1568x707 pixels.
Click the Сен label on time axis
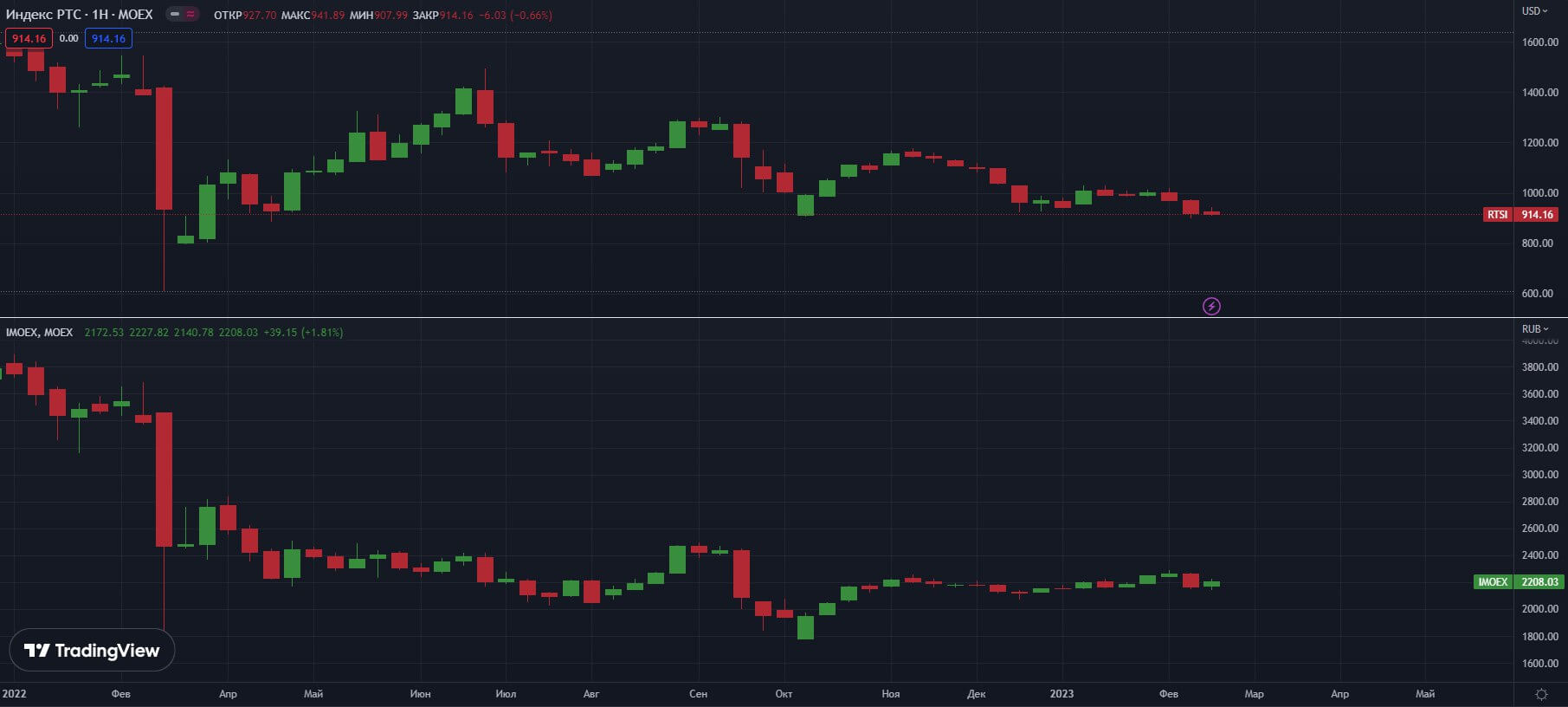[x=698, y=694]
